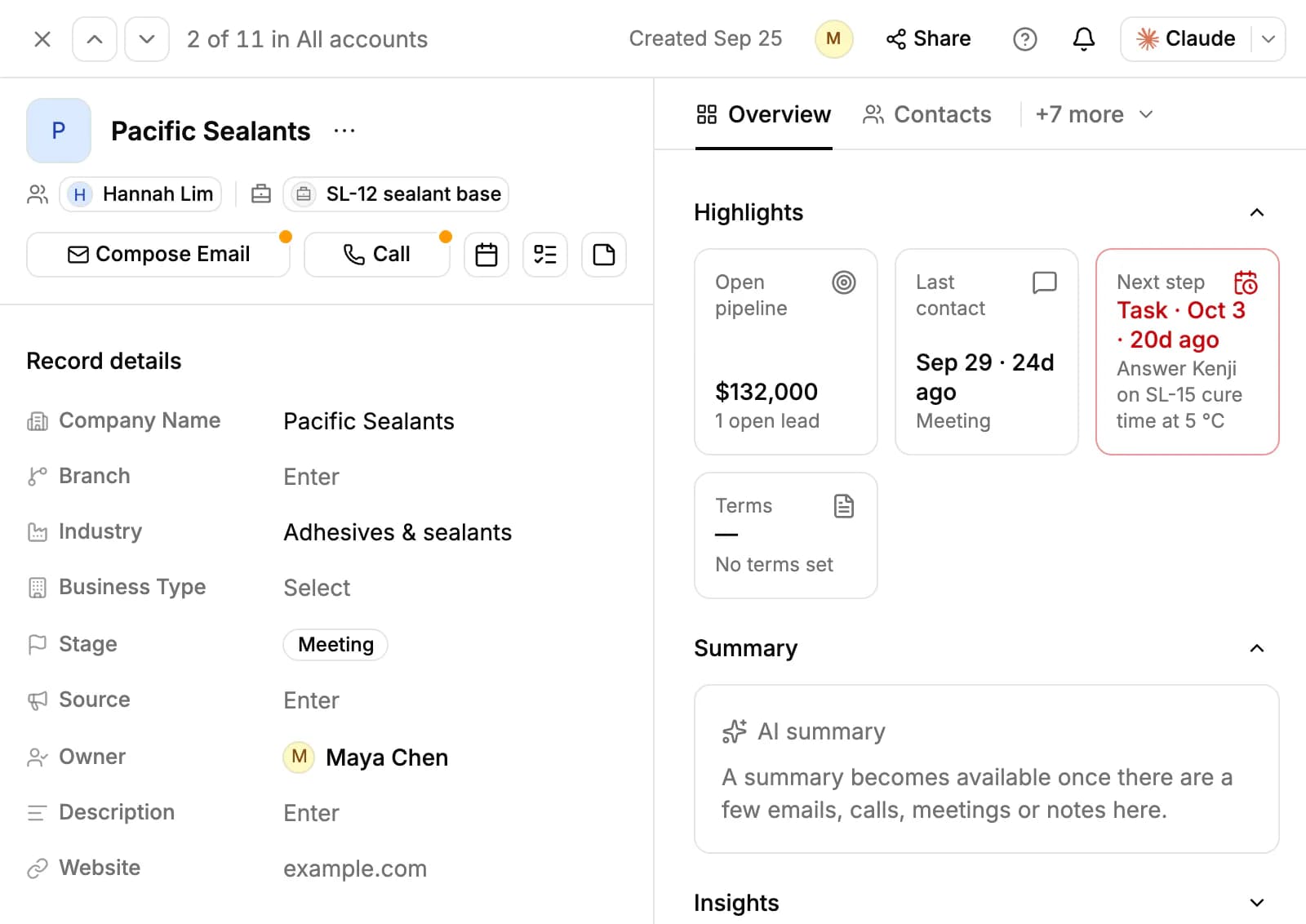The width and height of the screenshot is (1306, 924).
Task: Switch to the Contacts tab
Action: [x=927, y=114]
